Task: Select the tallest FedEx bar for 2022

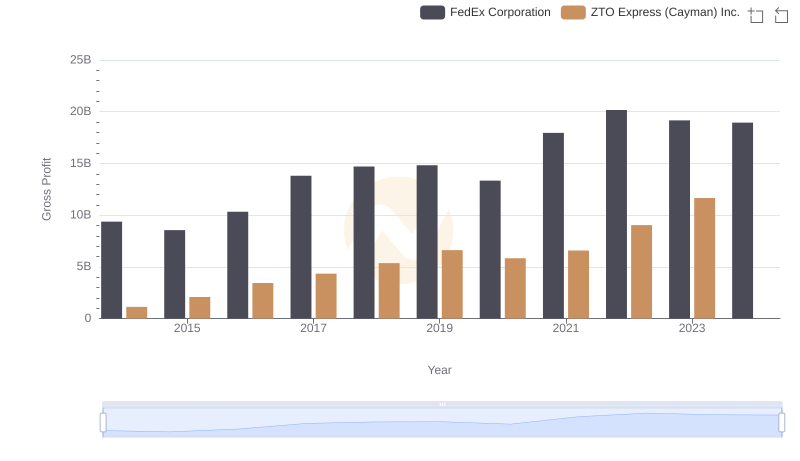Action: (x=616, y=214)
